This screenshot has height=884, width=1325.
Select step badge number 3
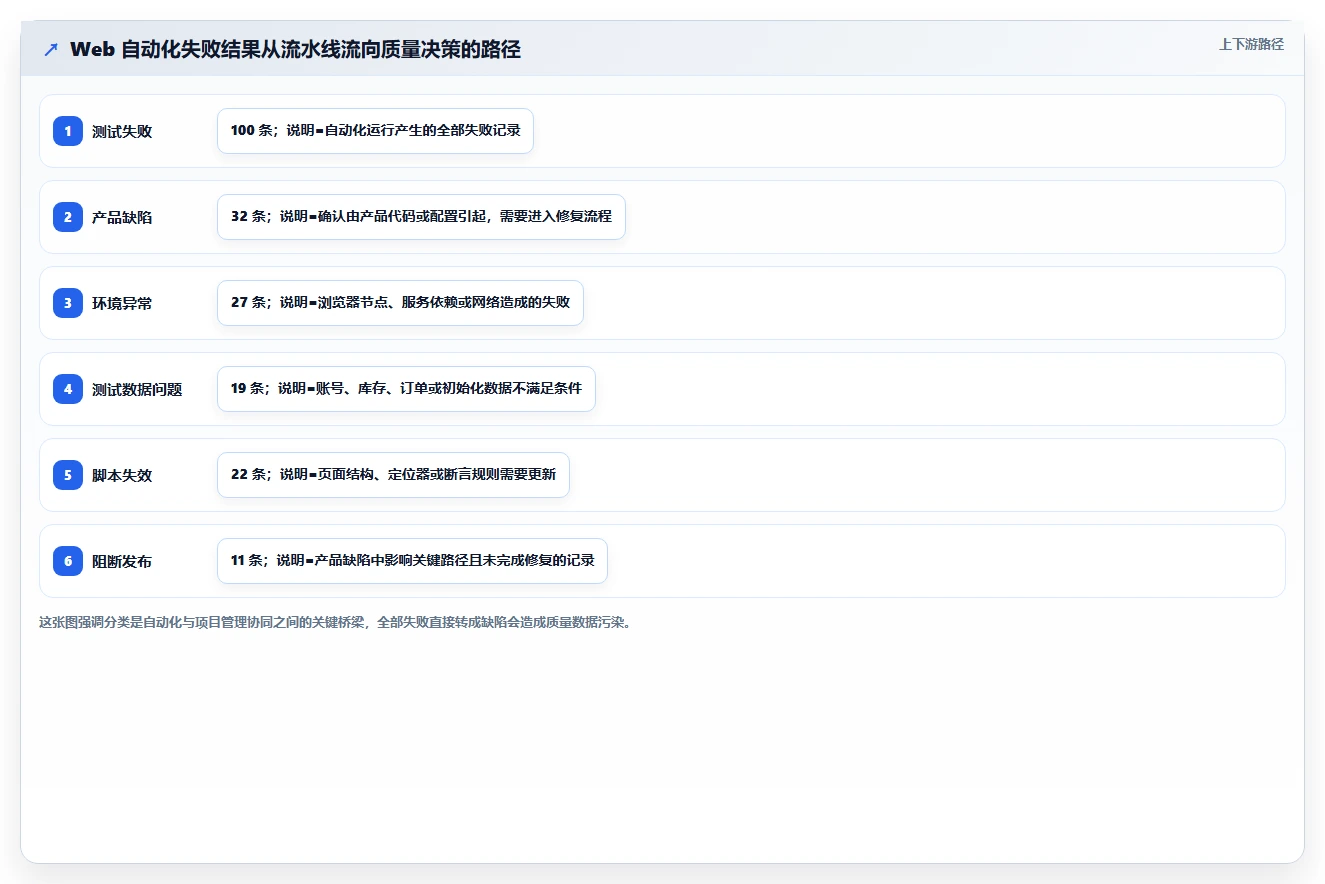tap(68, 303)
